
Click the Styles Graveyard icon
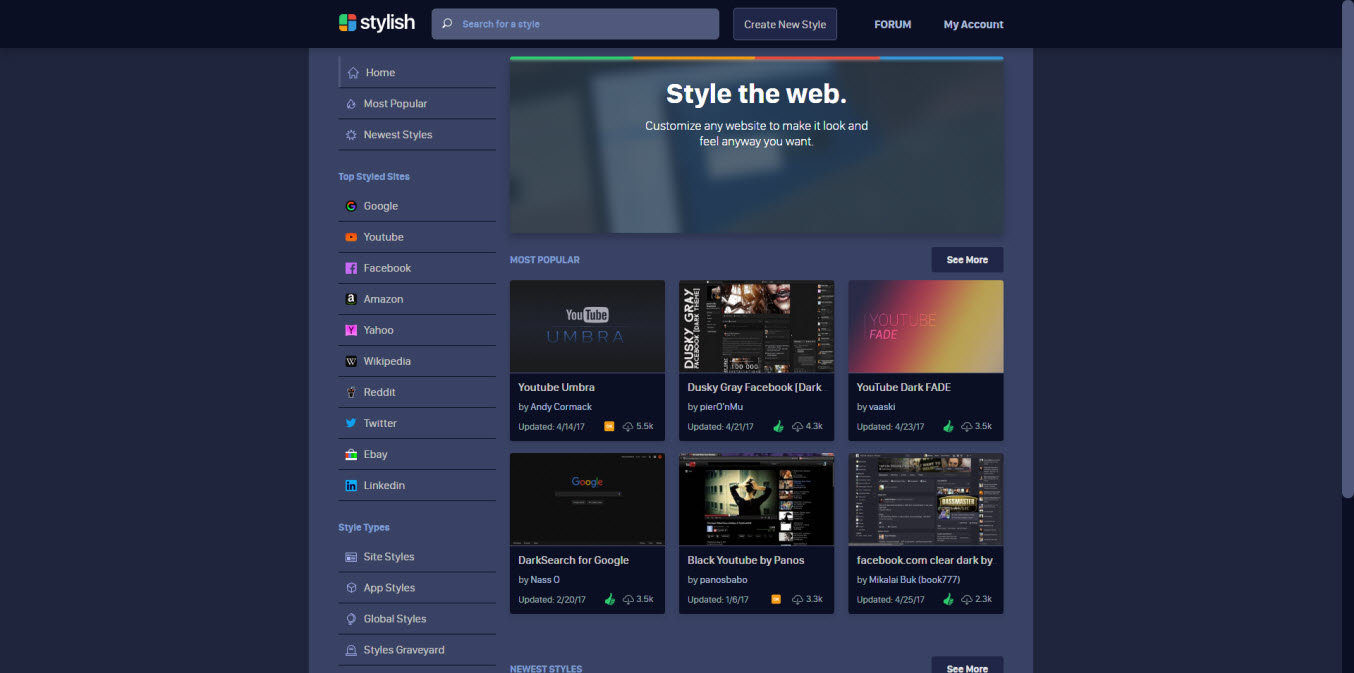[351, 650]
